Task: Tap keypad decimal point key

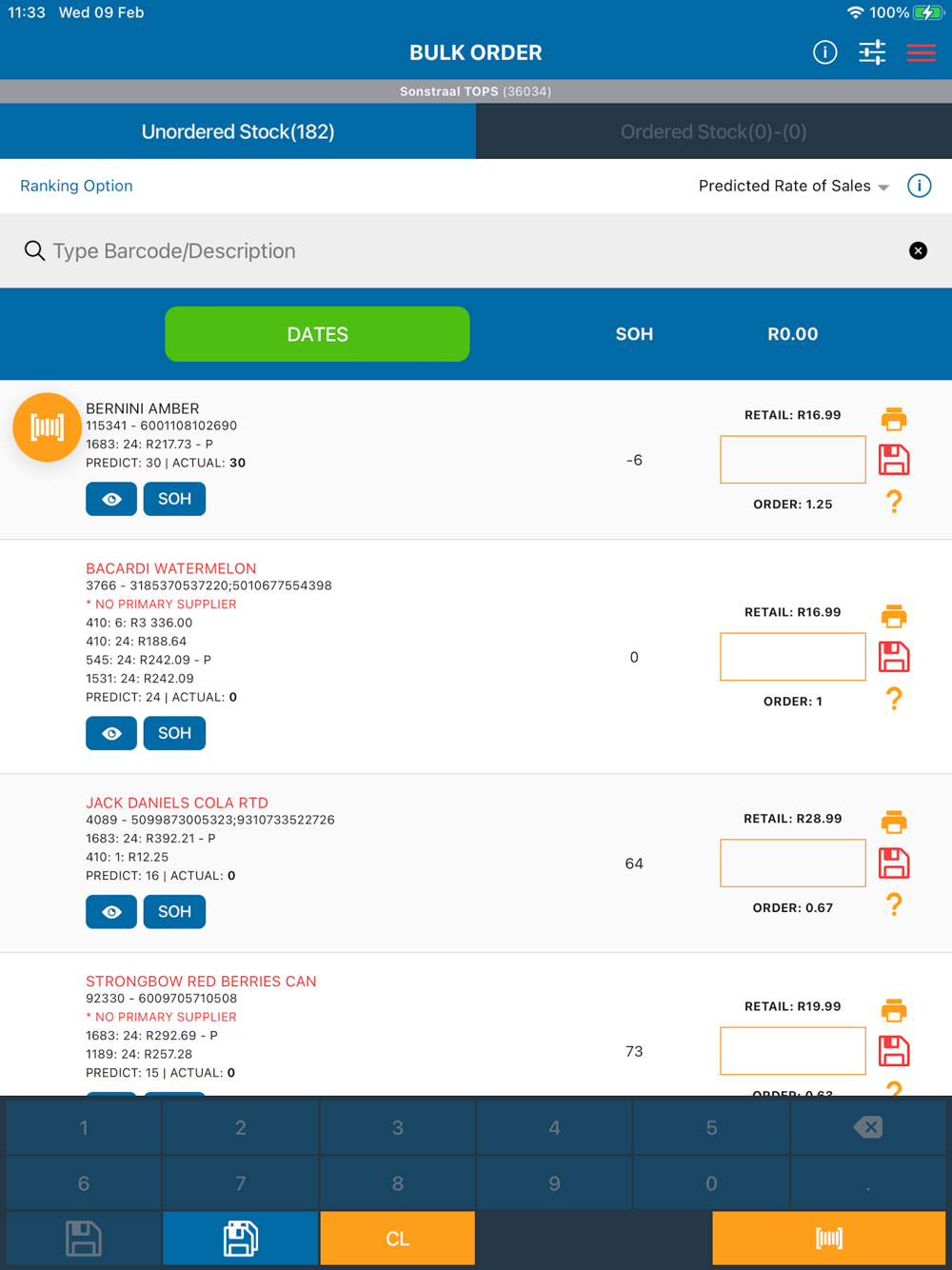Action: (x=868, y=1183)
